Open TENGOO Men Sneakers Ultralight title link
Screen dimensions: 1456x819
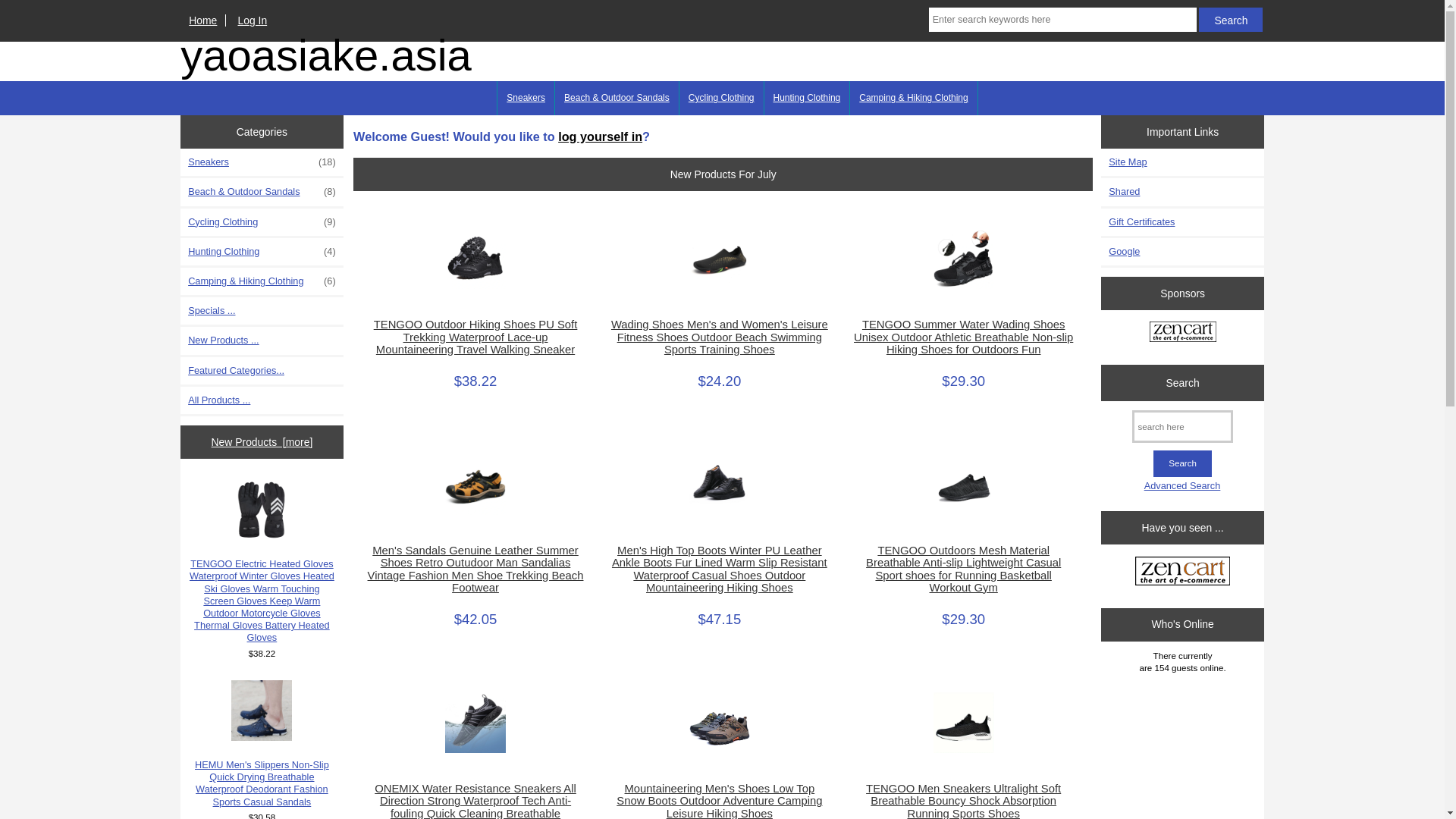click(964, 801)
